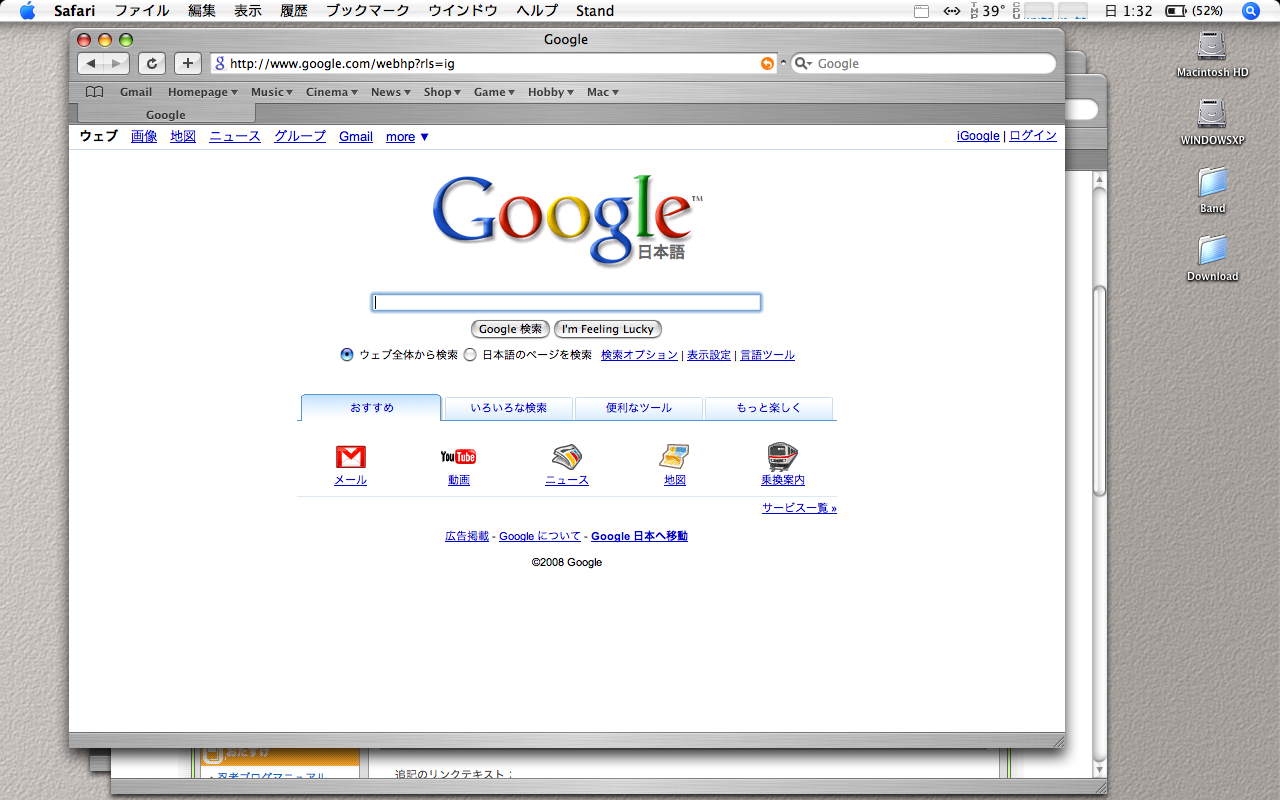Image resolution: width=1280 pixels, height=800 pixels.
Task: Click the Safari address bar URL
Action: 492,63
